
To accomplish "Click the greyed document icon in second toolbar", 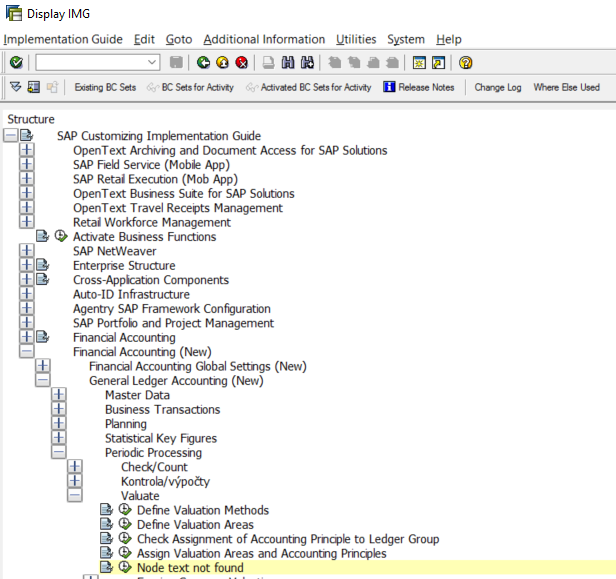I will click(x=52, y=87).
